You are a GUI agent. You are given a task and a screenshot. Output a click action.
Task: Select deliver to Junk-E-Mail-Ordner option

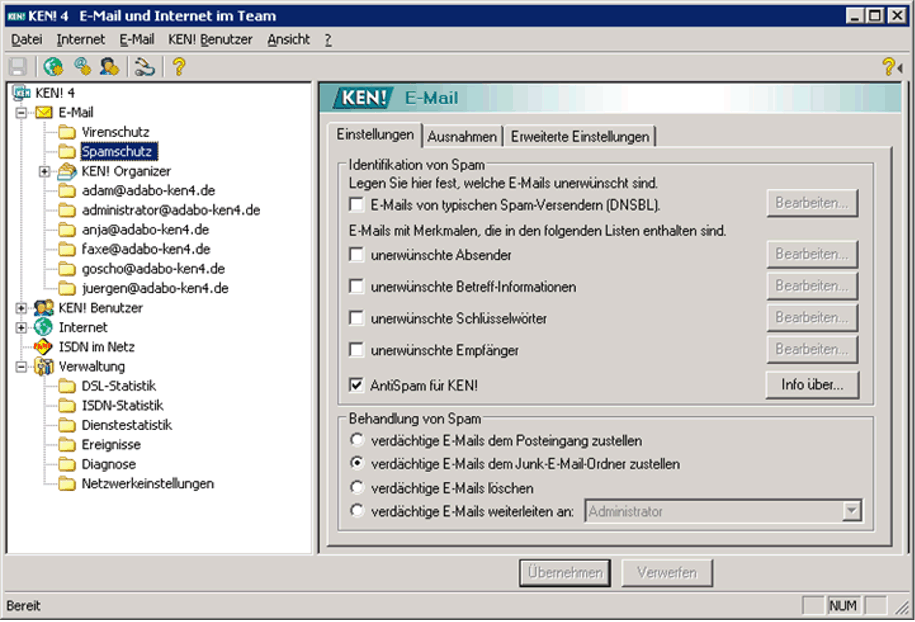coord(357,463)
